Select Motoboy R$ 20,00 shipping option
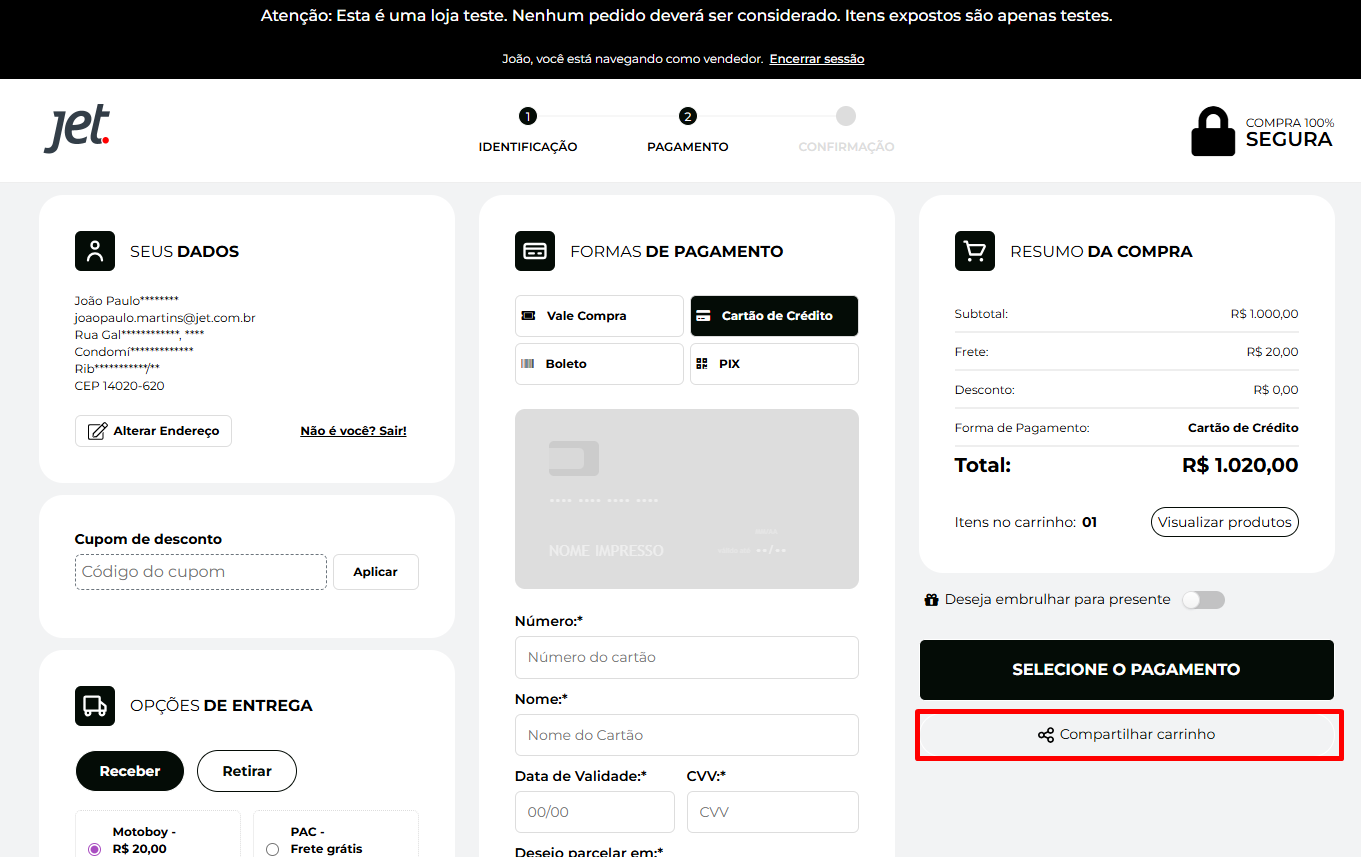The height and width of the screenshot is (857, 1361). point(95,849)
